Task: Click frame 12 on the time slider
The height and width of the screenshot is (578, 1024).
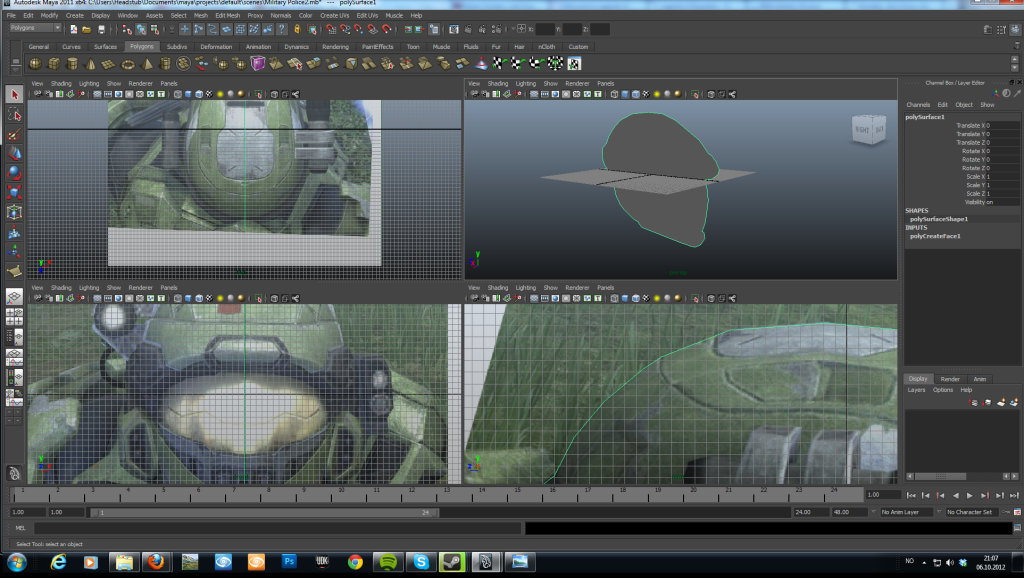Action: [411, 494]
